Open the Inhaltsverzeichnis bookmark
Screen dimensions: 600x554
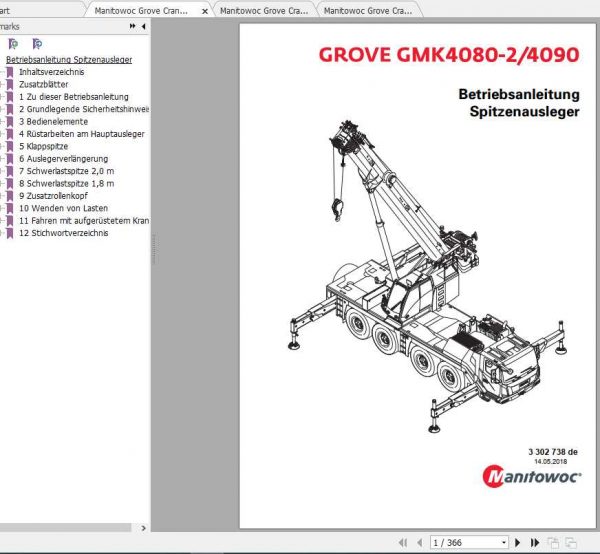(51, 72)
